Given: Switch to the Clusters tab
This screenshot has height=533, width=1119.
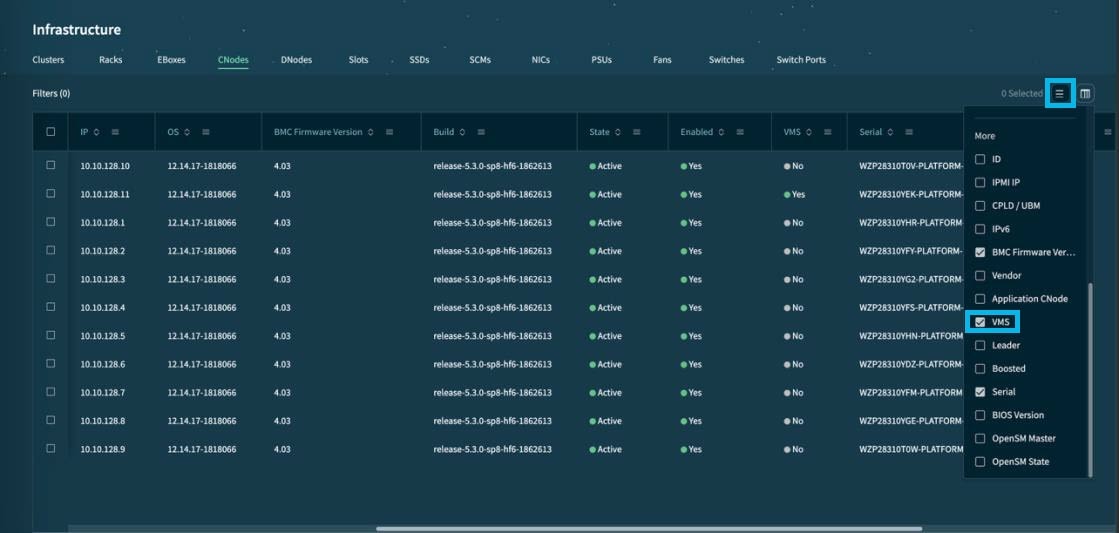Looking at the screenshot, I should click(x=48, y=60).
